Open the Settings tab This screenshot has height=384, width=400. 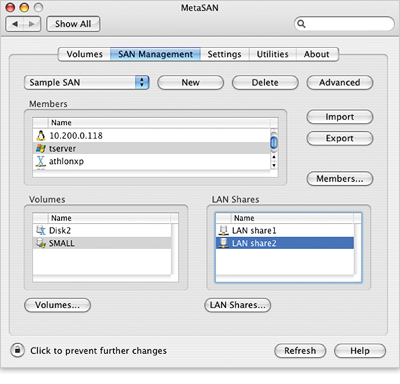tap(224, 54)
